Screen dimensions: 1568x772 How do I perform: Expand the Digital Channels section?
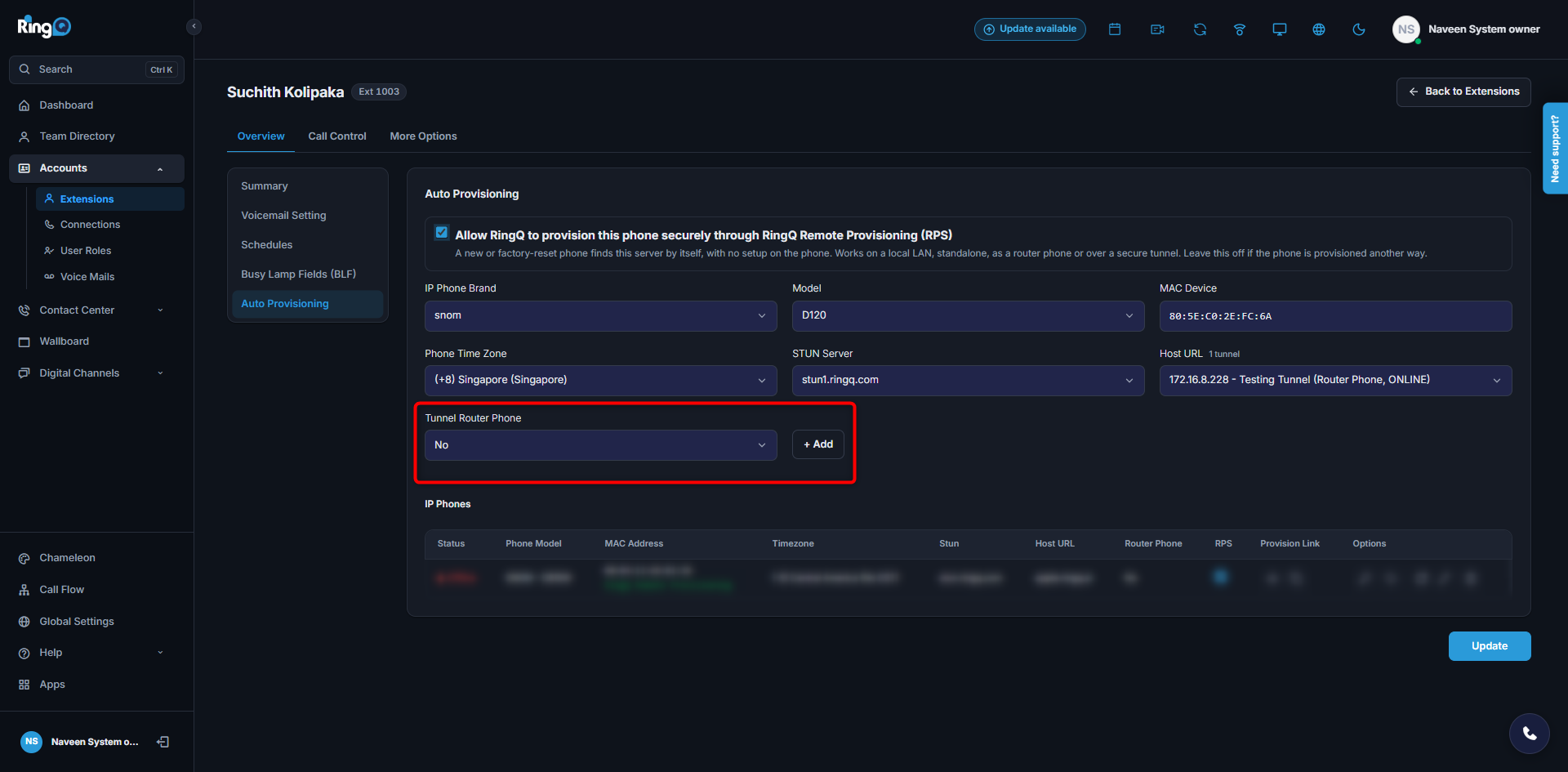coord(96,373)
